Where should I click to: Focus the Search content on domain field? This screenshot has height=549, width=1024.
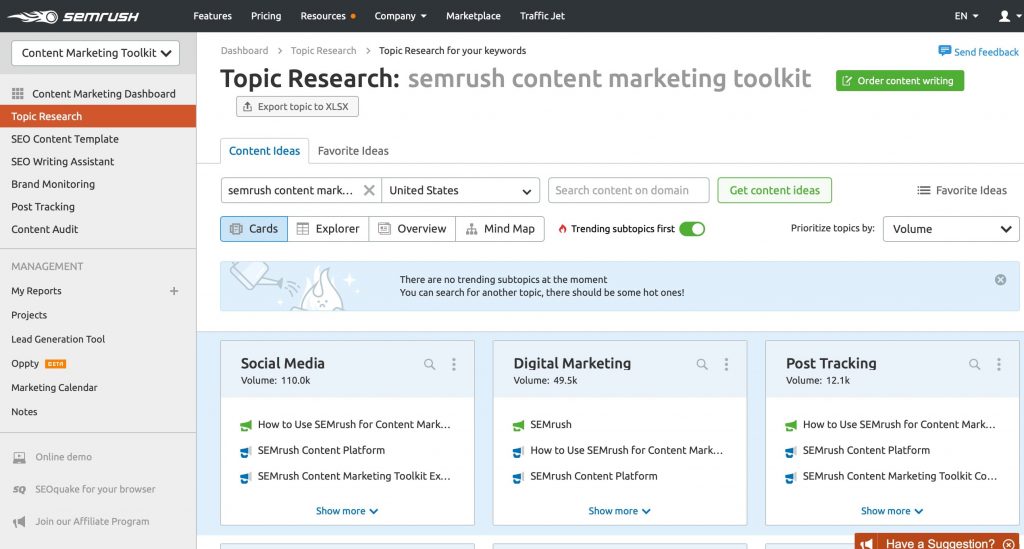(628, 191)
